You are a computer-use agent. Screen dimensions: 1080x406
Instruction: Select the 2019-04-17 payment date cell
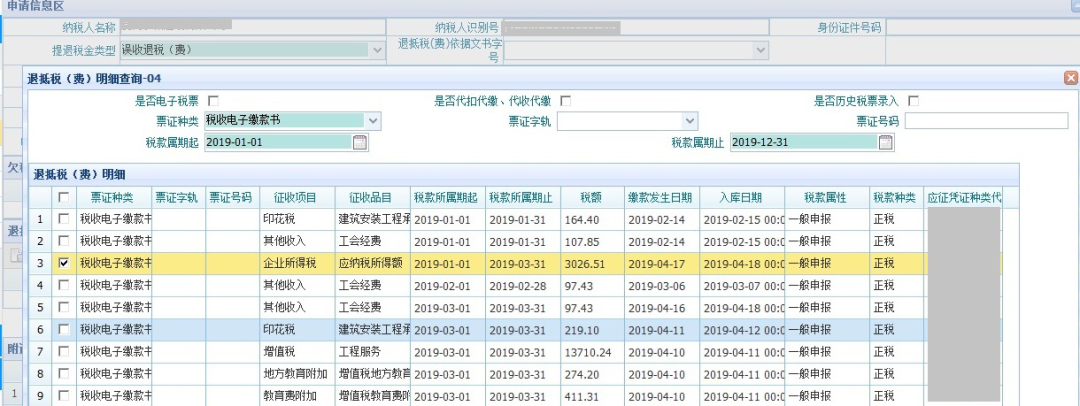pos(662,263)
